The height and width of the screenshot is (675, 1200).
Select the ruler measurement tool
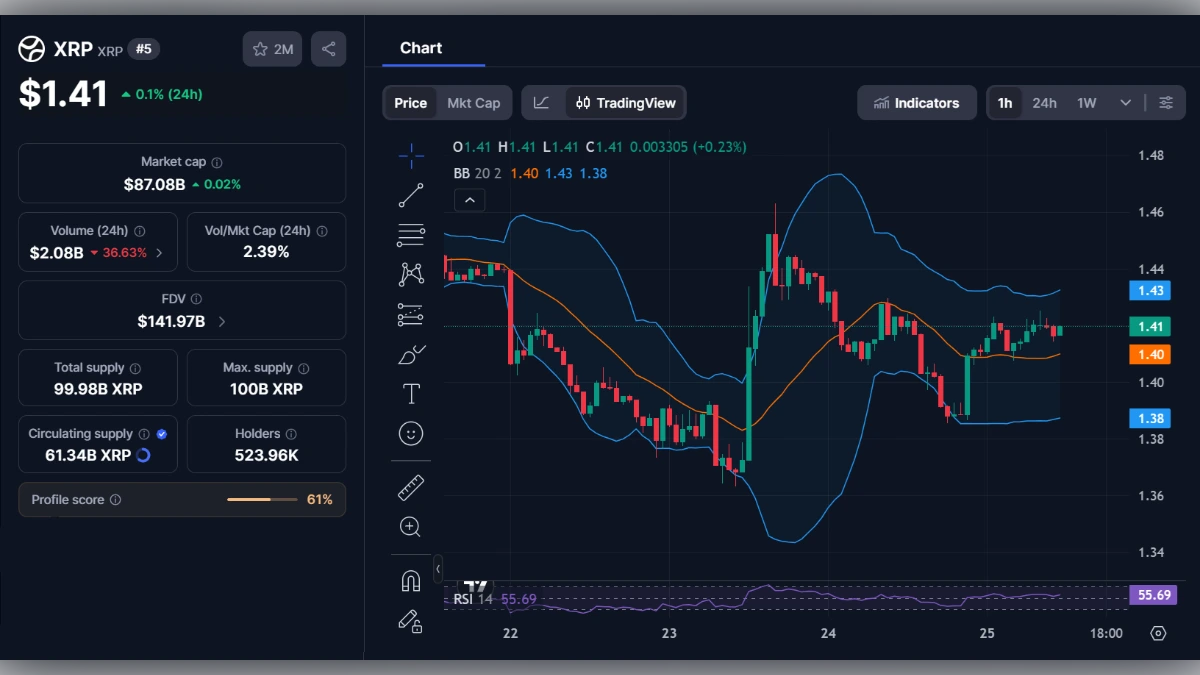tap(410, 487)
